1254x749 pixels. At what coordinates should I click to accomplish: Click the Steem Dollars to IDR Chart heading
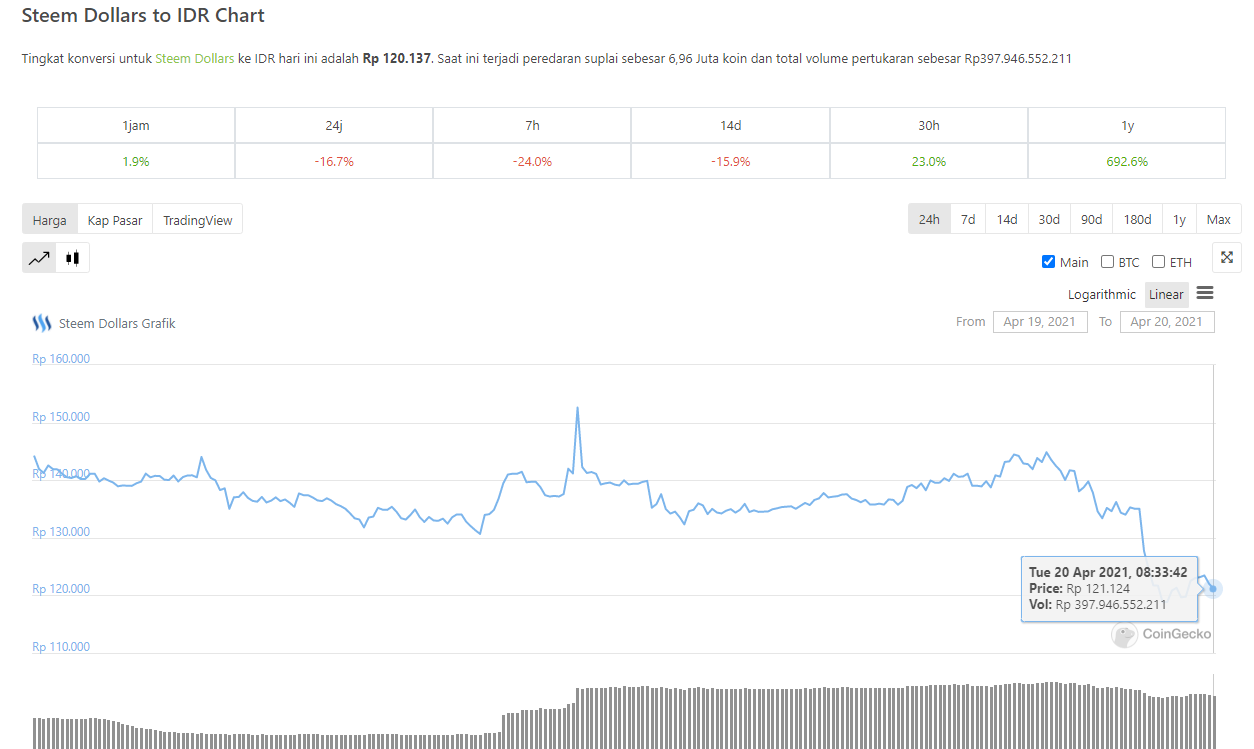pyautogui.click(x=143, y=16)
